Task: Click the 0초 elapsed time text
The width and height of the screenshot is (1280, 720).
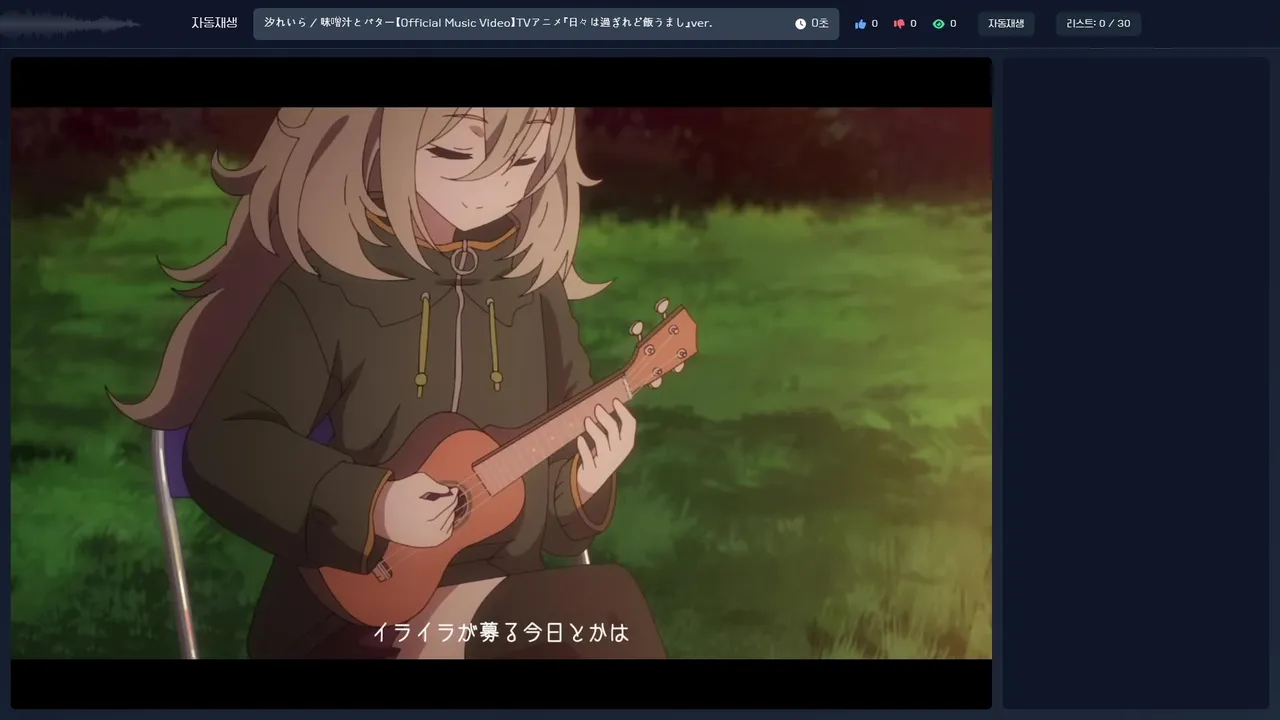Action: pos(820,24)
